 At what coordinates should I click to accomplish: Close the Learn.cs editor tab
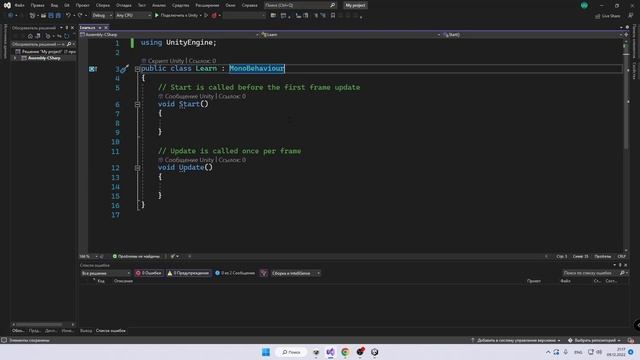pos(106,27)
